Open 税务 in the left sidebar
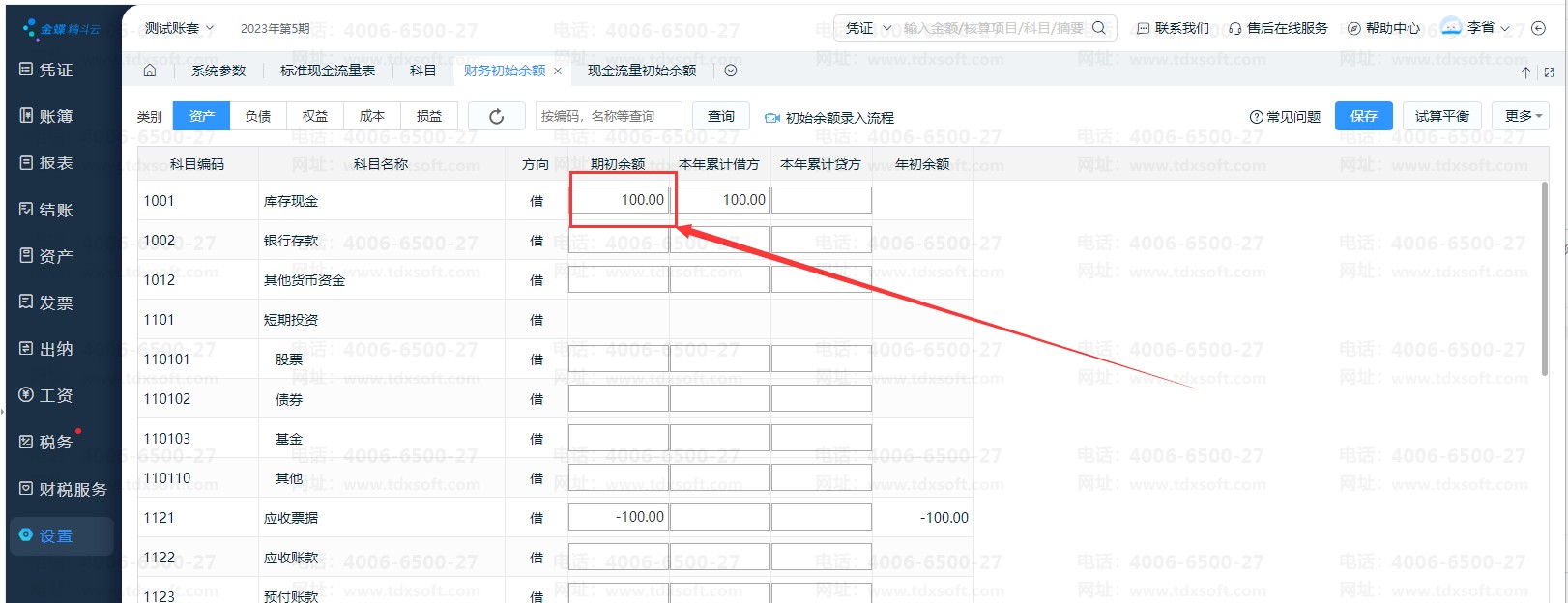 [x=46, y=442]
